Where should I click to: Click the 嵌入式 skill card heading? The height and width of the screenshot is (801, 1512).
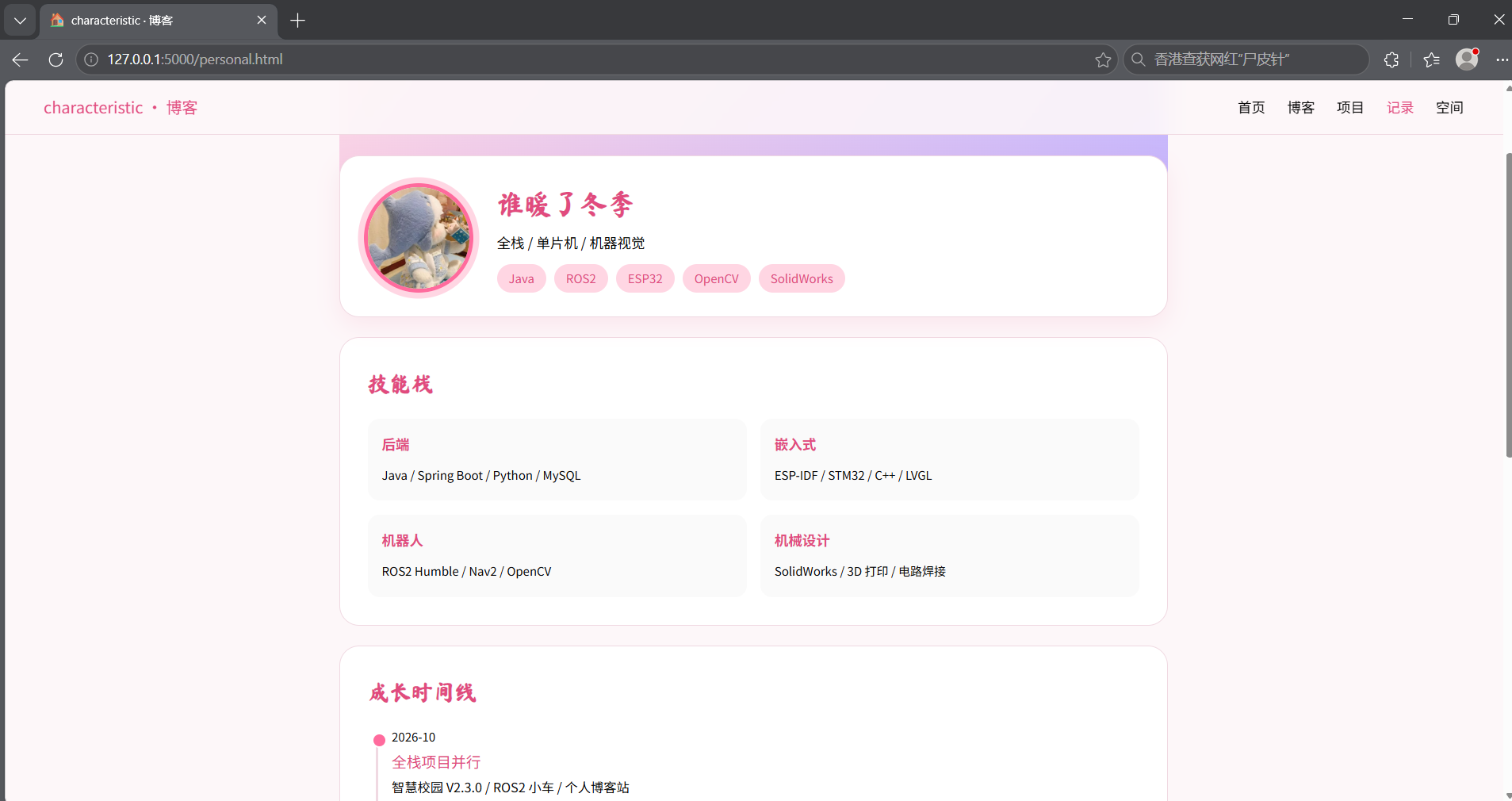[795, 445]
